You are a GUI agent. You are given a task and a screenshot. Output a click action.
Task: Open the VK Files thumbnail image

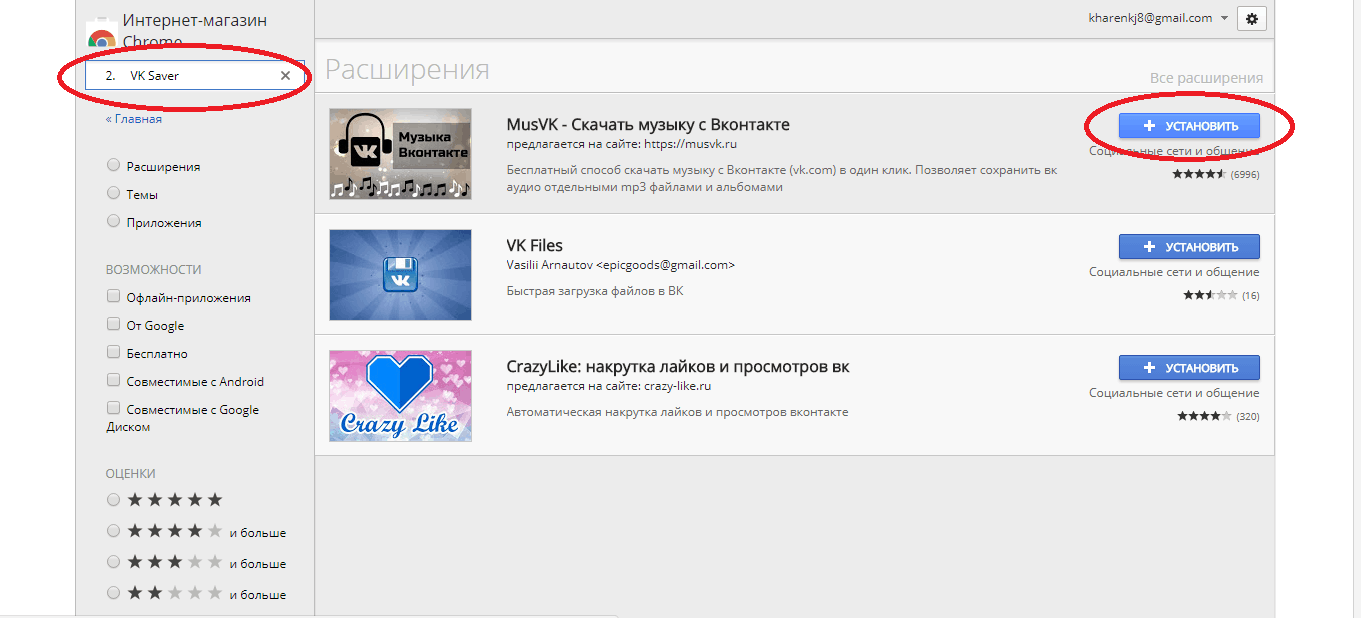[400, 275]
